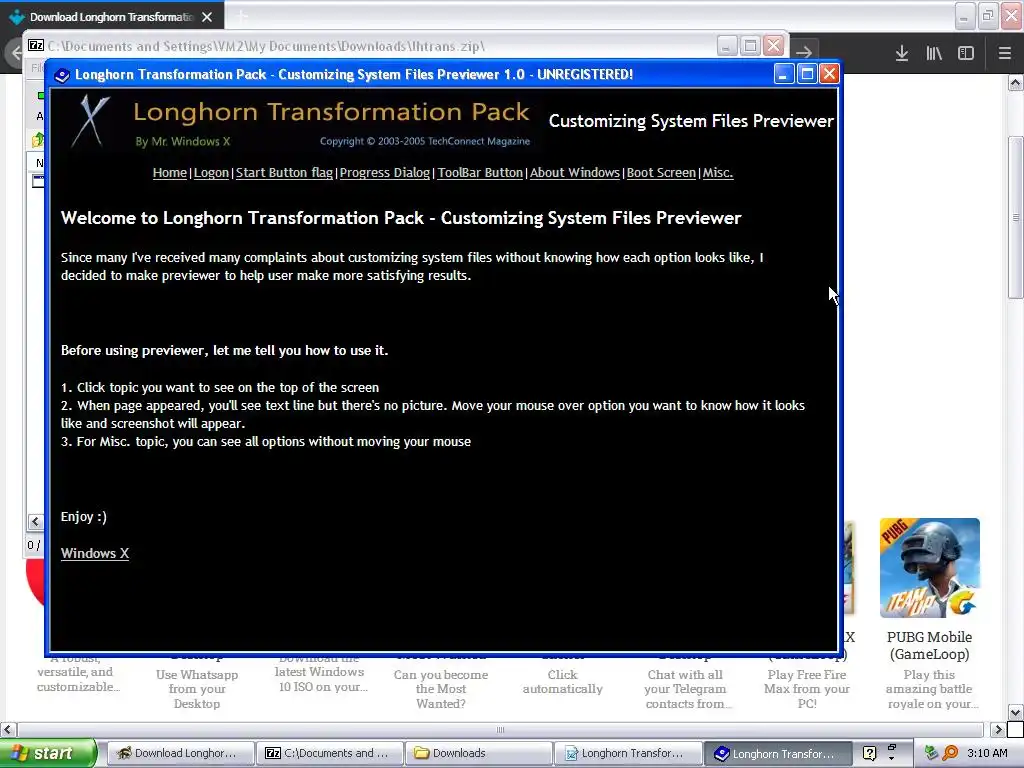This screenshot has width=1024, height=768.
Task: Open the Home link in previewer
Action: click(x=169, y=173)
